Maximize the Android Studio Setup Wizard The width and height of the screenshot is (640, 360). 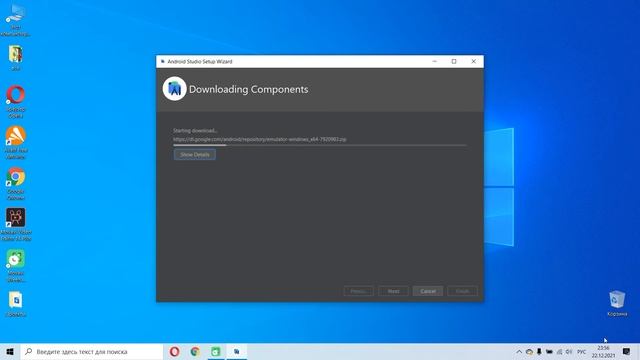(454, 62)
